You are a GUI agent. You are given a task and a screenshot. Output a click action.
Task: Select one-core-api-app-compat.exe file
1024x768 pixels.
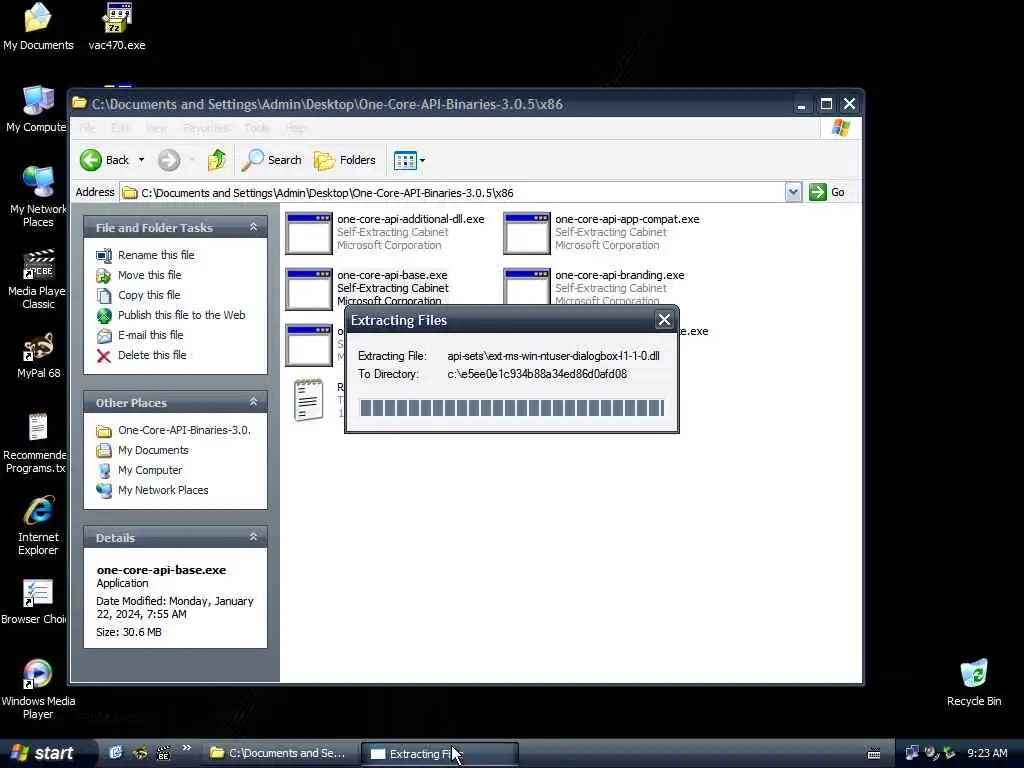pyautogui.click(x=601, y=232)
